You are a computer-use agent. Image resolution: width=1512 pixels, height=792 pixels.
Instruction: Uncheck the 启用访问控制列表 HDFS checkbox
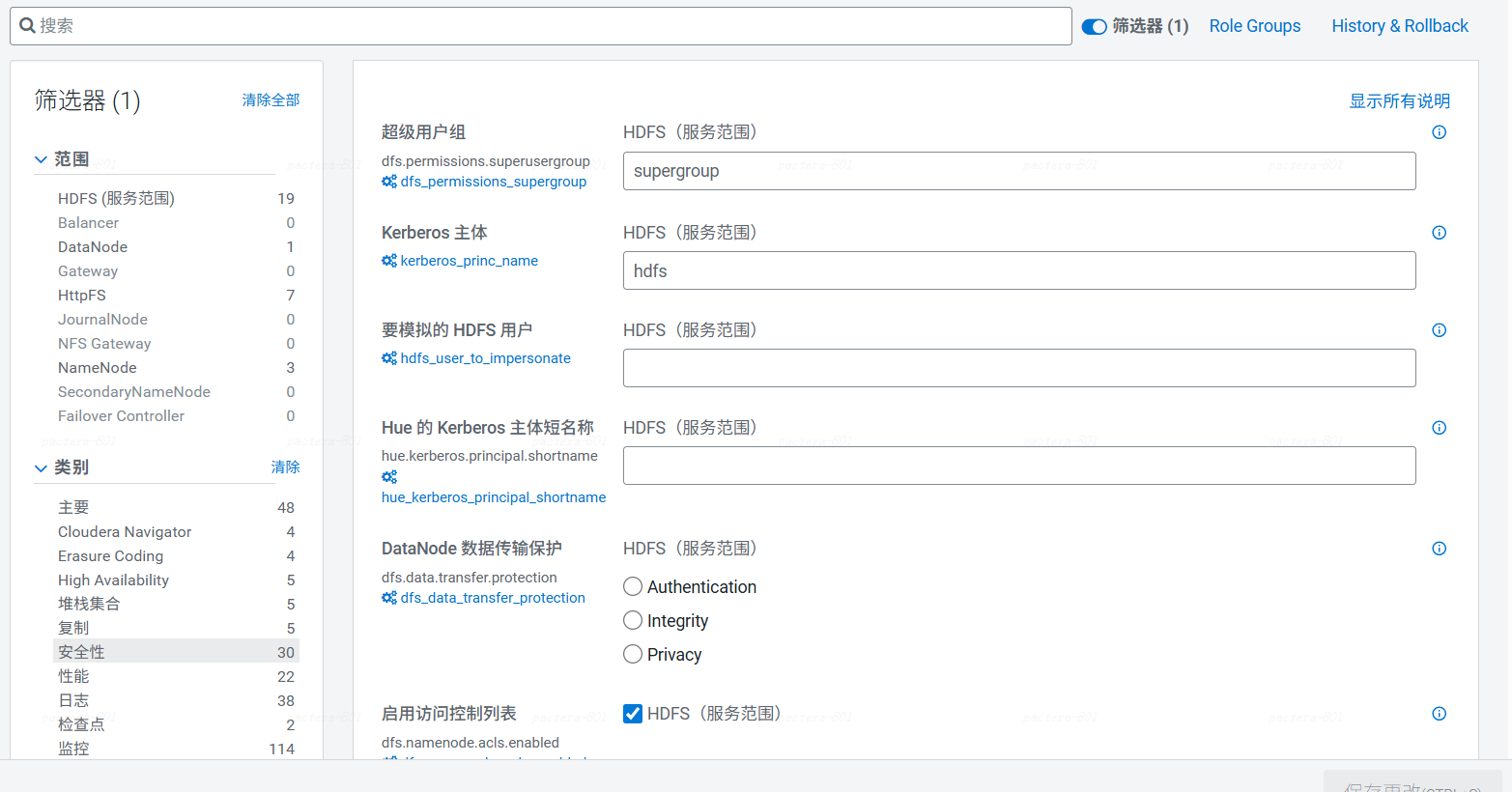(633, 714)
